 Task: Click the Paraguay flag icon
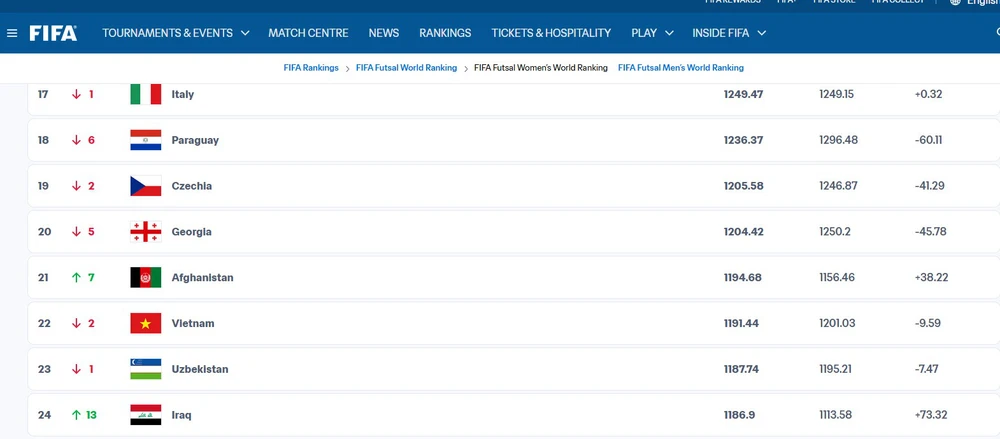(x=145, y=140)
